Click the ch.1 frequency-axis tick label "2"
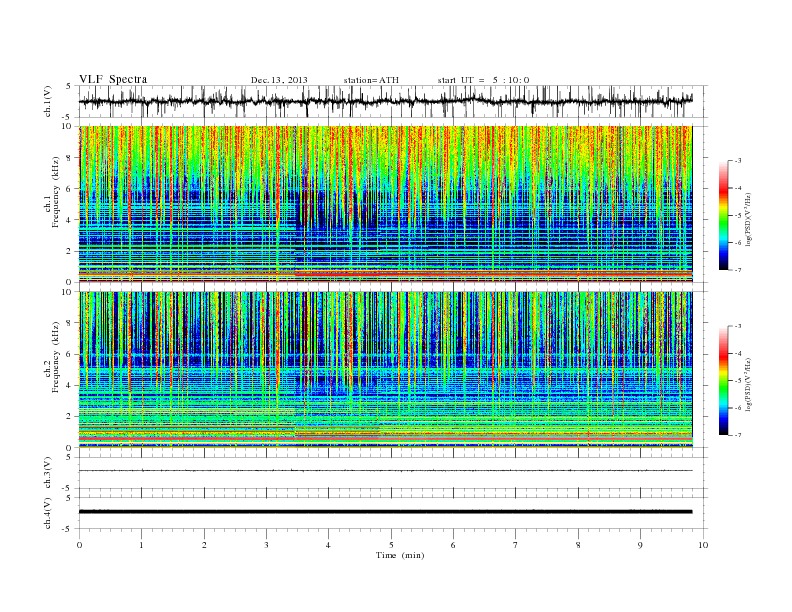792x612 pixels. [x=69, y=251]
